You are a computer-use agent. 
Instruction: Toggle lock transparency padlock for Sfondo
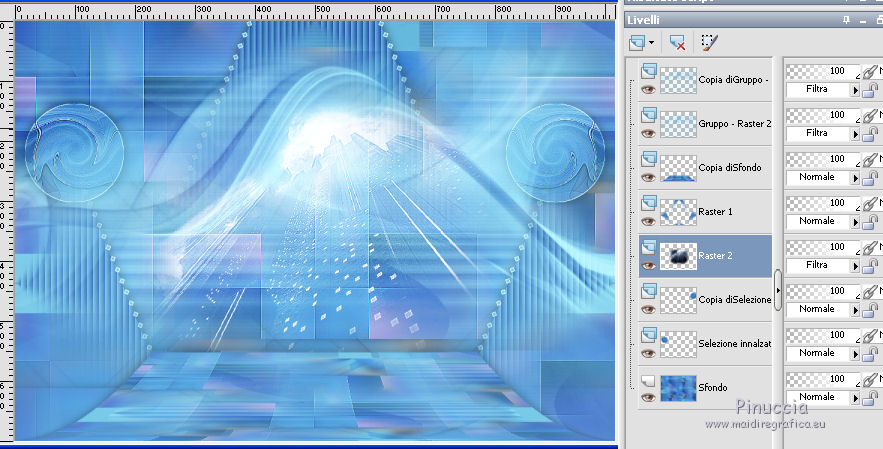point(871,397)
